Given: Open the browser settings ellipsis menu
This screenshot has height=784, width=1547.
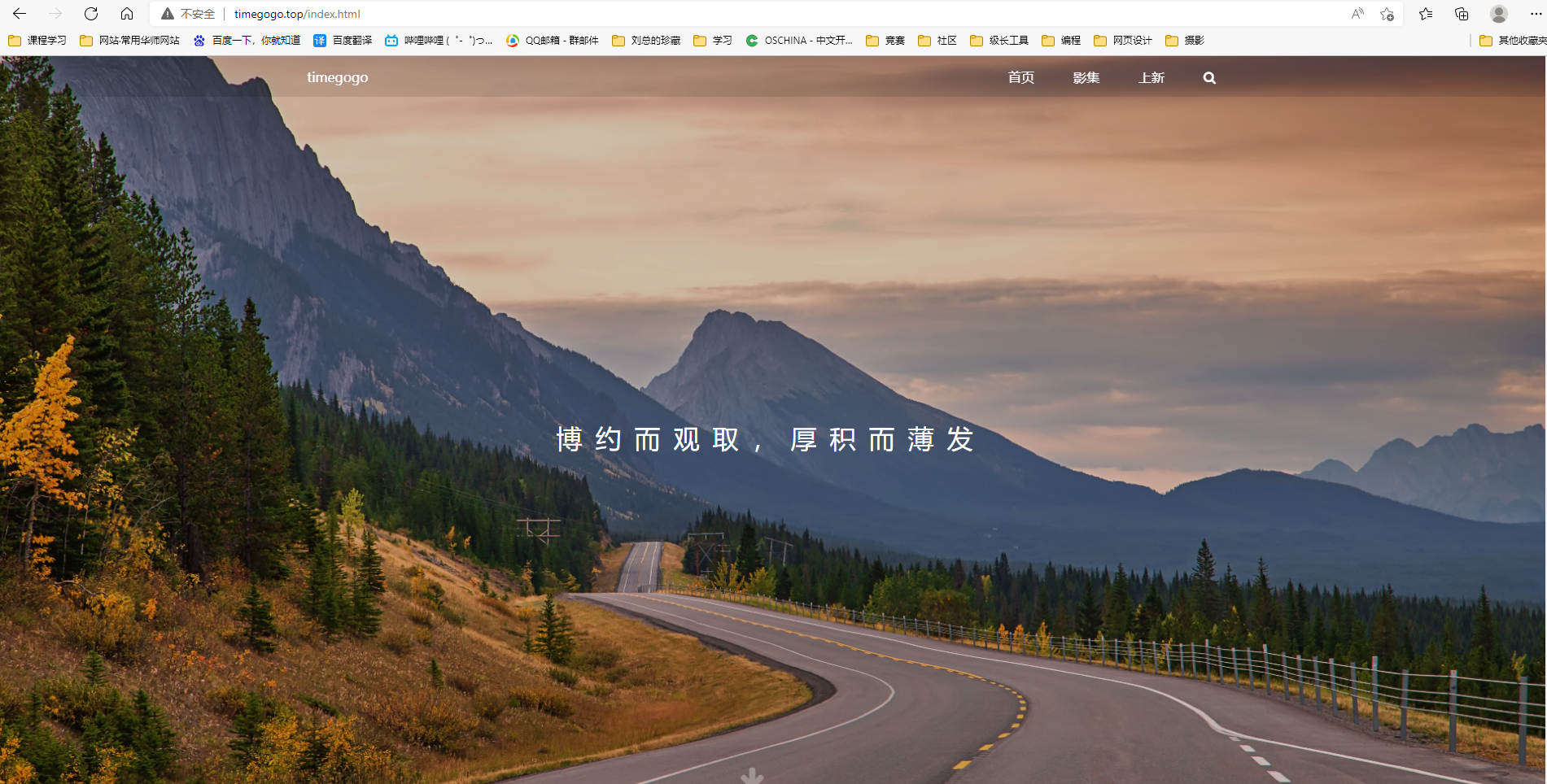Looking at the screenshot, I should pyautogui.click(x=1536, y=14).
